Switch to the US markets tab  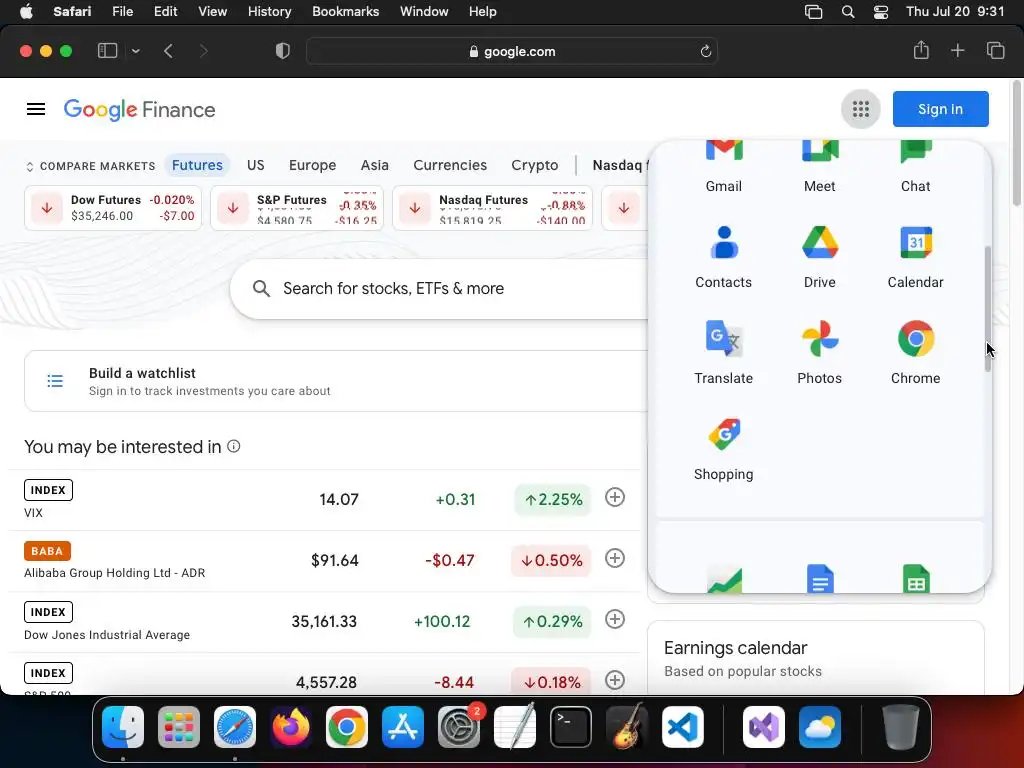256,165
